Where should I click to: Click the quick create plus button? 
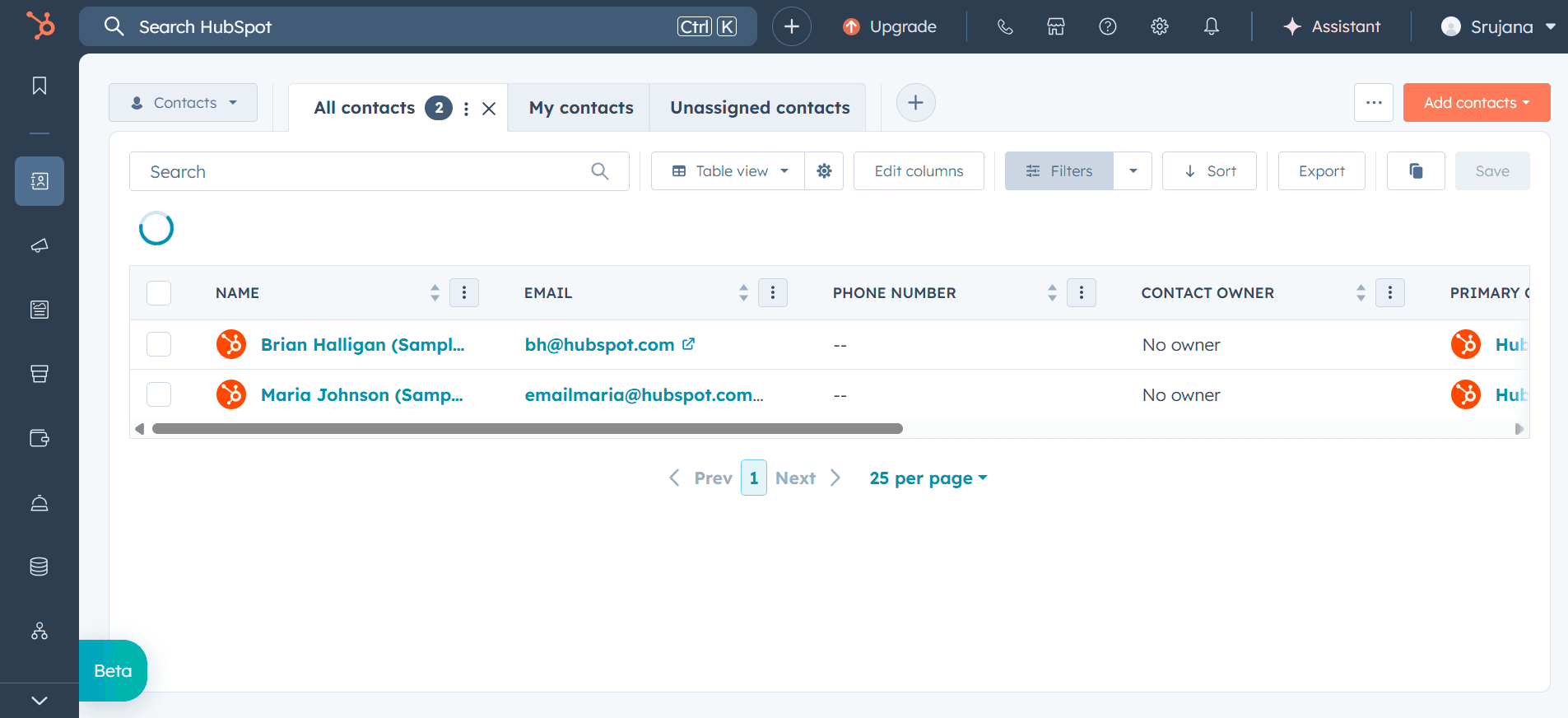click(792, 26)
